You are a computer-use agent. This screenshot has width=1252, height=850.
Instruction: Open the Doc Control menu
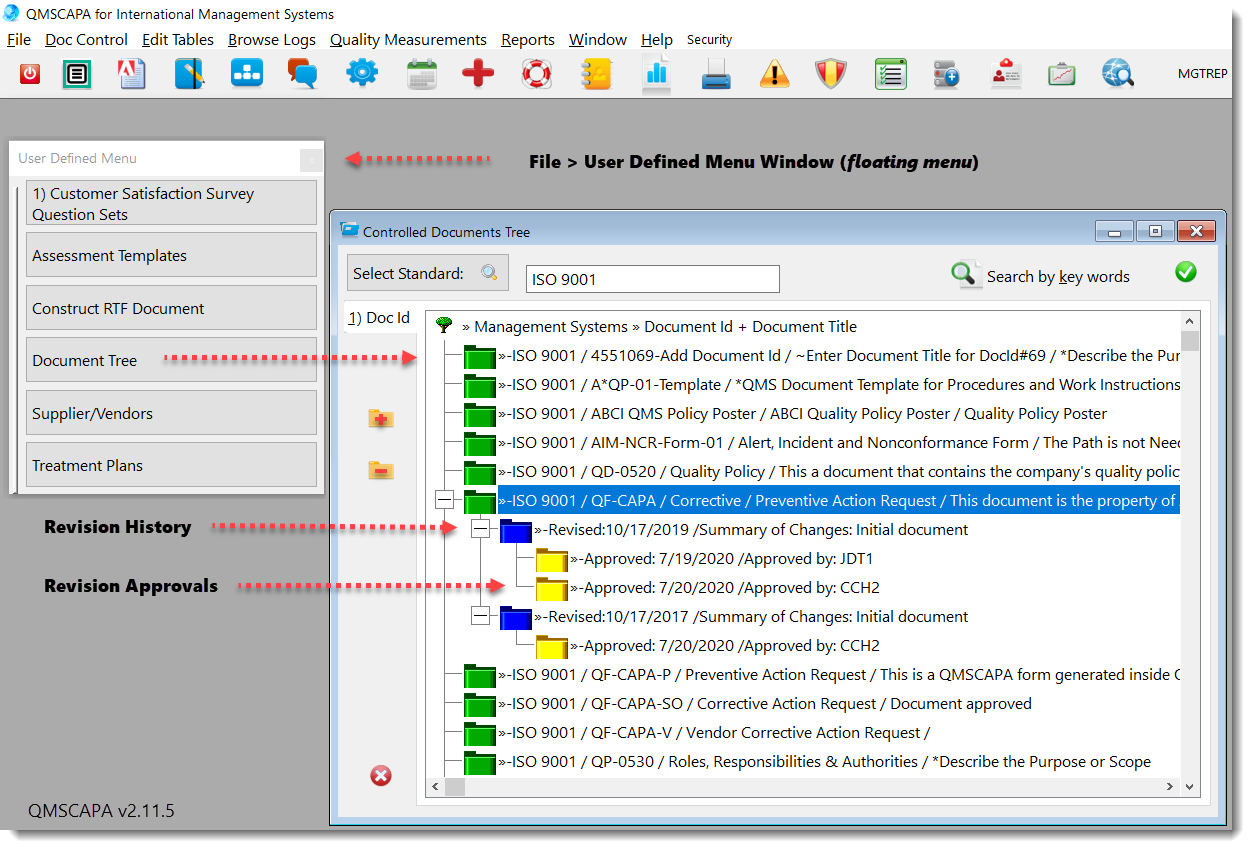(86, 40)
